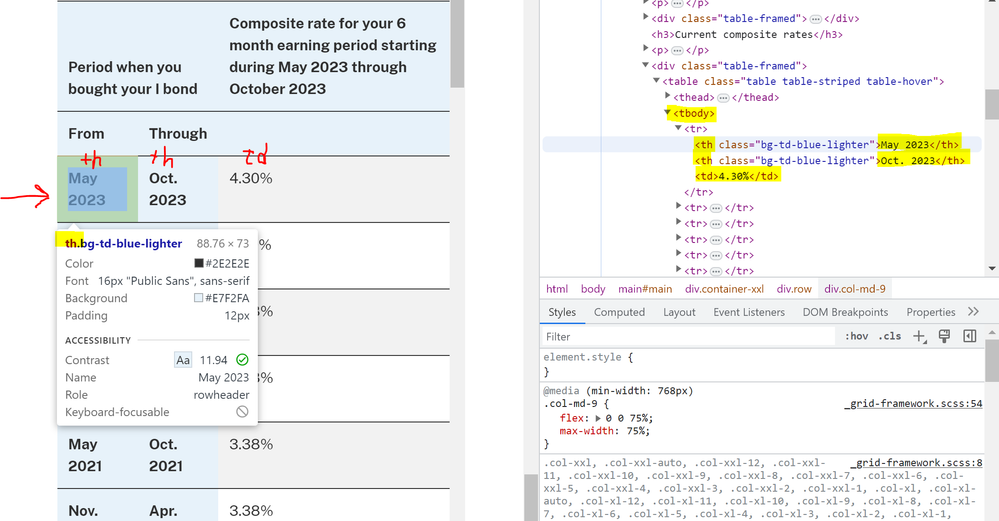
Task: Select the th Oct. 2023 line in DOM tree
Action: 830,161
